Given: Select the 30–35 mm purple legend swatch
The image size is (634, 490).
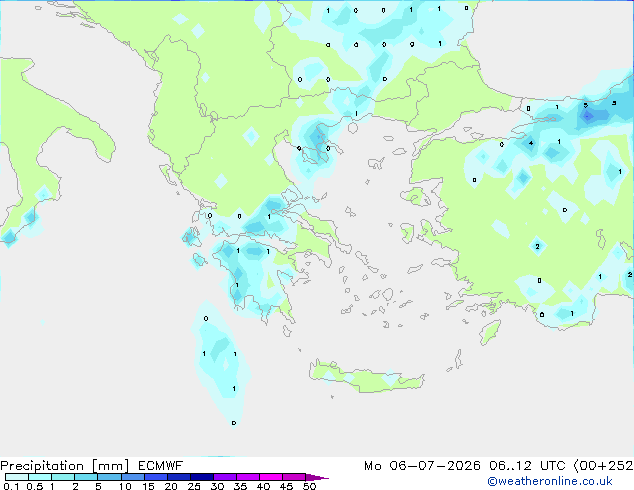Looking at the screenshot, I should (225, 477).
